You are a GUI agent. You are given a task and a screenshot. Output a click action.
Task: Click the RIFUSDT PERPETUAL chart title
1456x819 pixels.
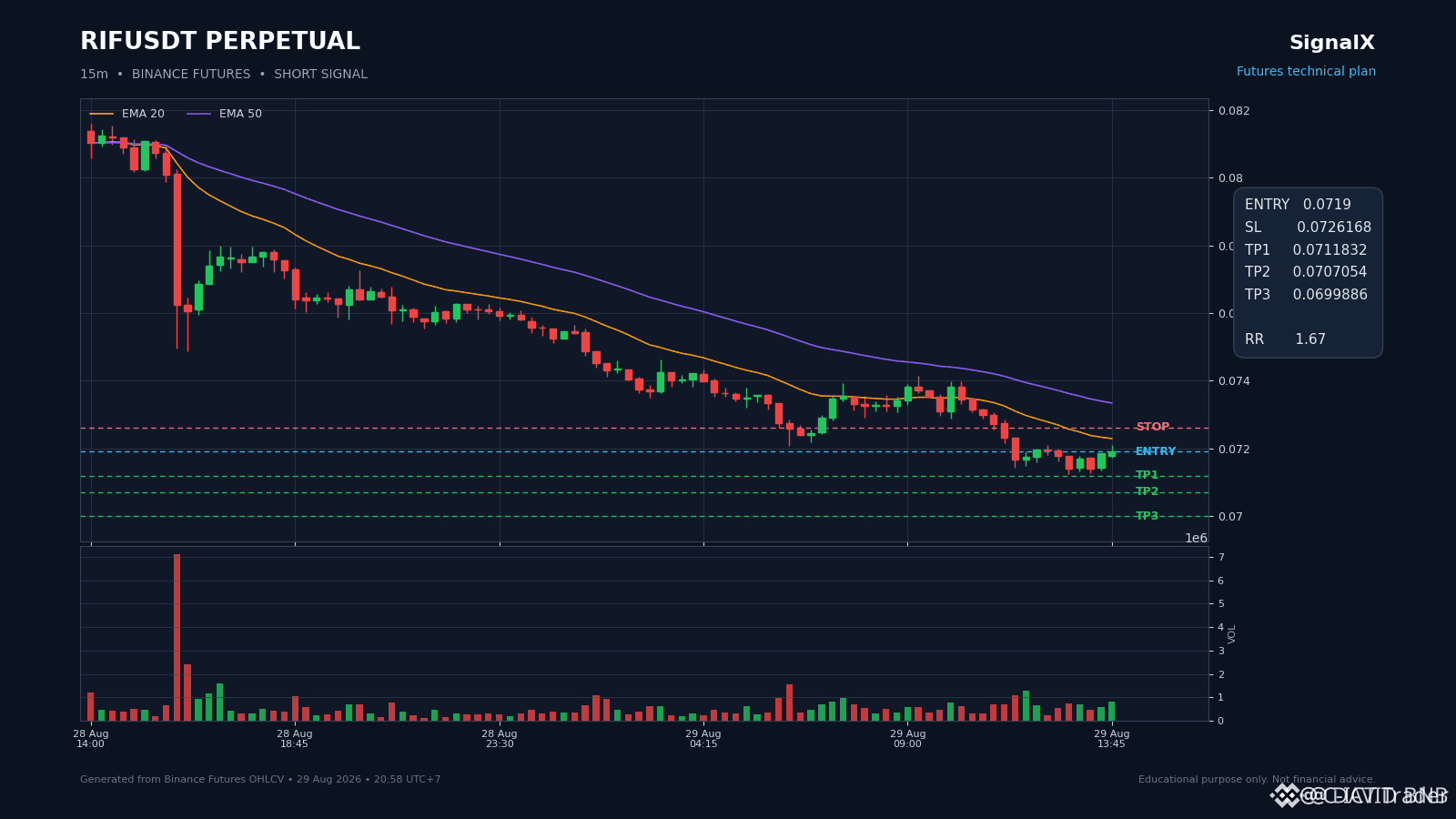(220, 42)
